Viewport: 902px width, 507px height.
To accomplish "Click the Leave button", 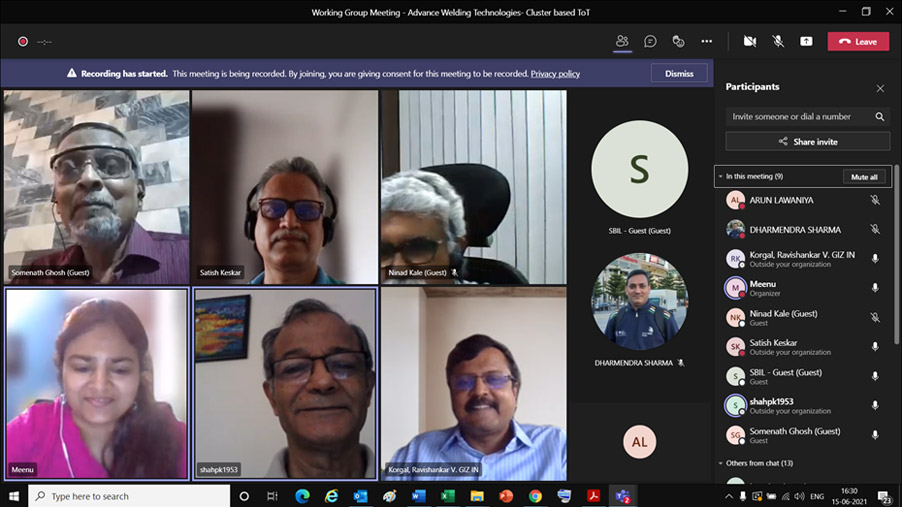I will 858,41.
